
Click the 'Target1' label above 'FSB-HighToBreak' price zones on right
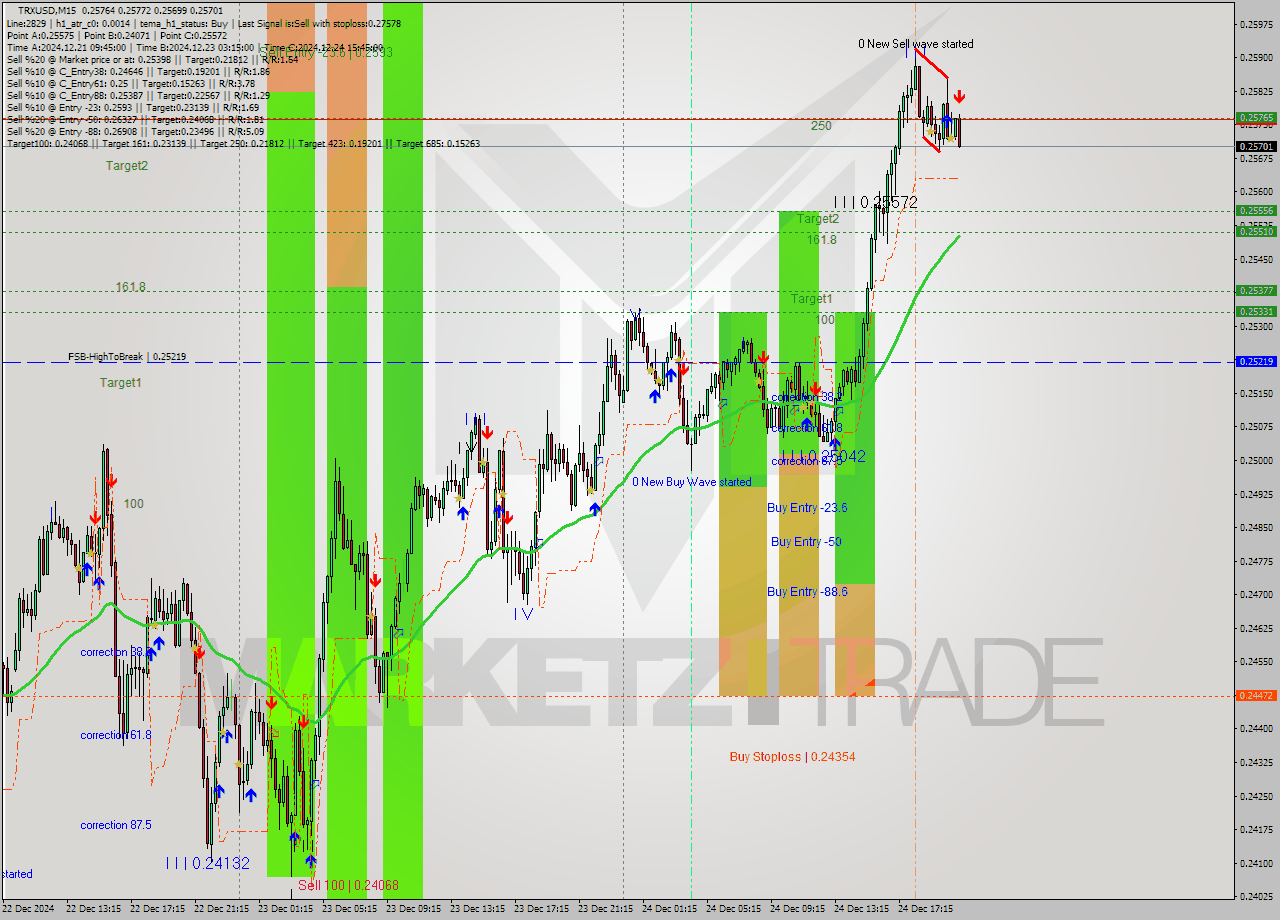tap(811, 299)
